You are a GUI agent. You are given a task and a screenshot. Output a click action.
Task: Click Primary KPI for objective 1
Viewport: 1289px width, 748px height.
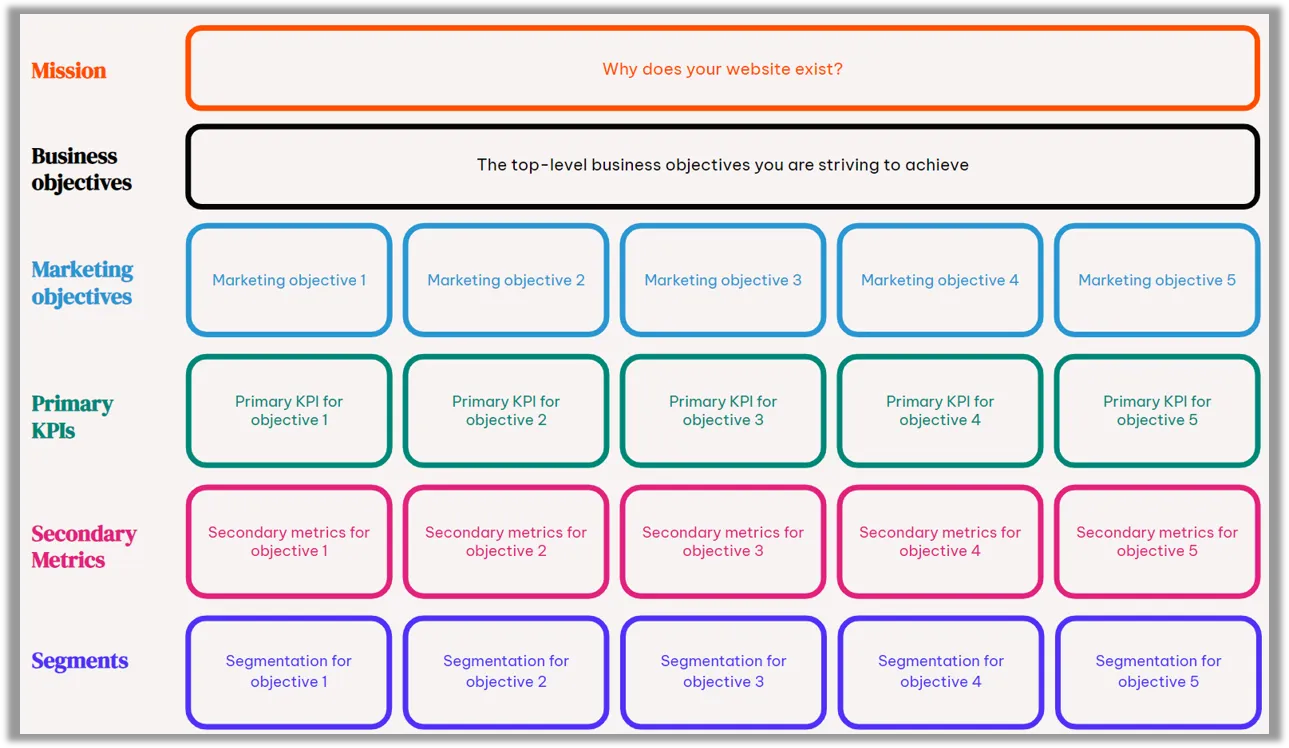(289, 411)
